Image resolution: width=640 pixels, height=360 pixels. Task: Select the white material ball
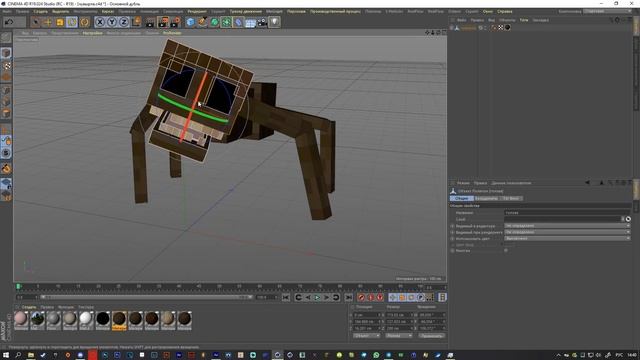click(x=86, y=320)
